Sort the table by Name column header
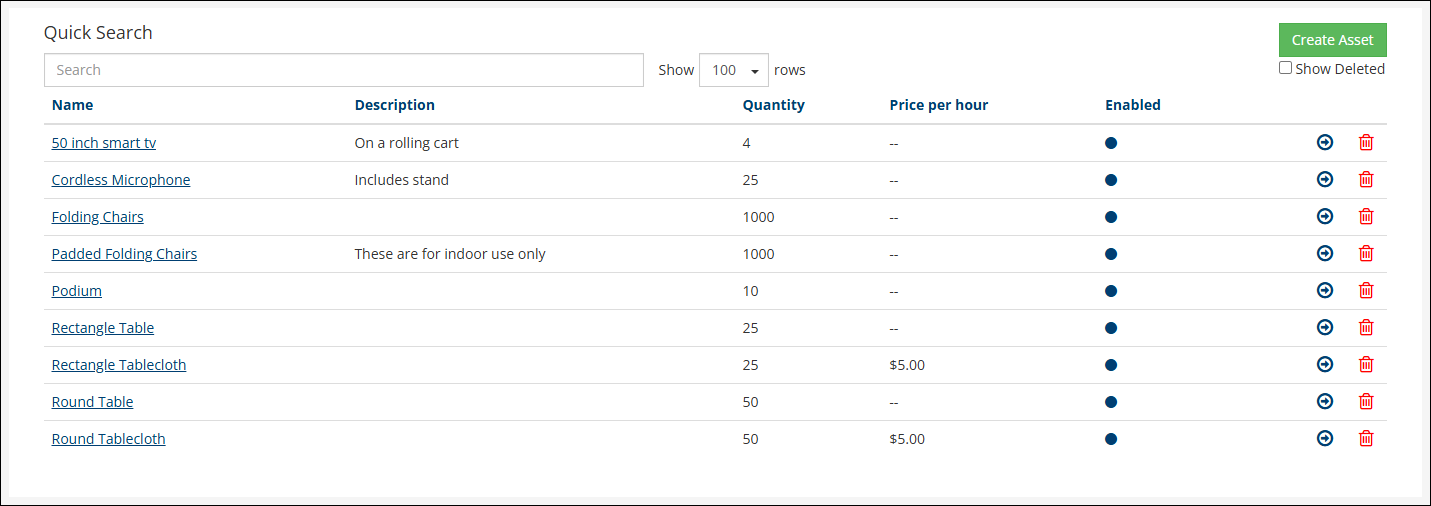Viewport: 1431px width, 506px height. (72, 105)
